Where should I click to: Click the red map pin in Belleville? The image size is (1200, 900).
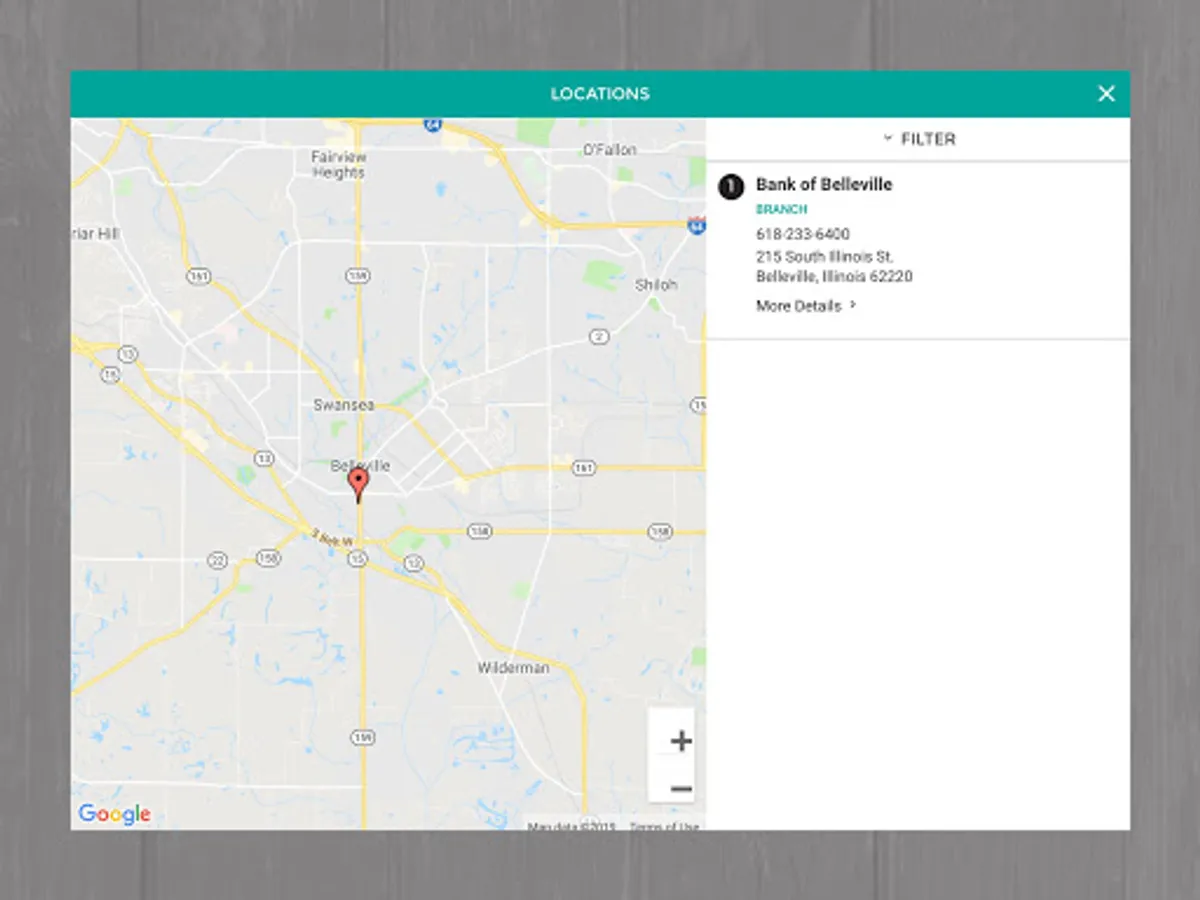coord(358,485)
